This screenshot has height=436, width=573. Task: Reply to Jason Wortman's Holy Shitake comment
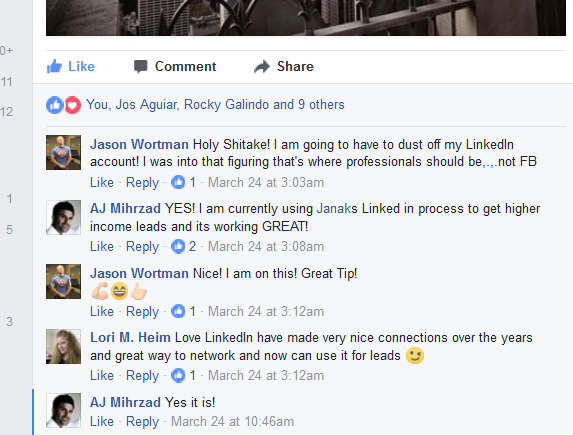tap(143, 182)
